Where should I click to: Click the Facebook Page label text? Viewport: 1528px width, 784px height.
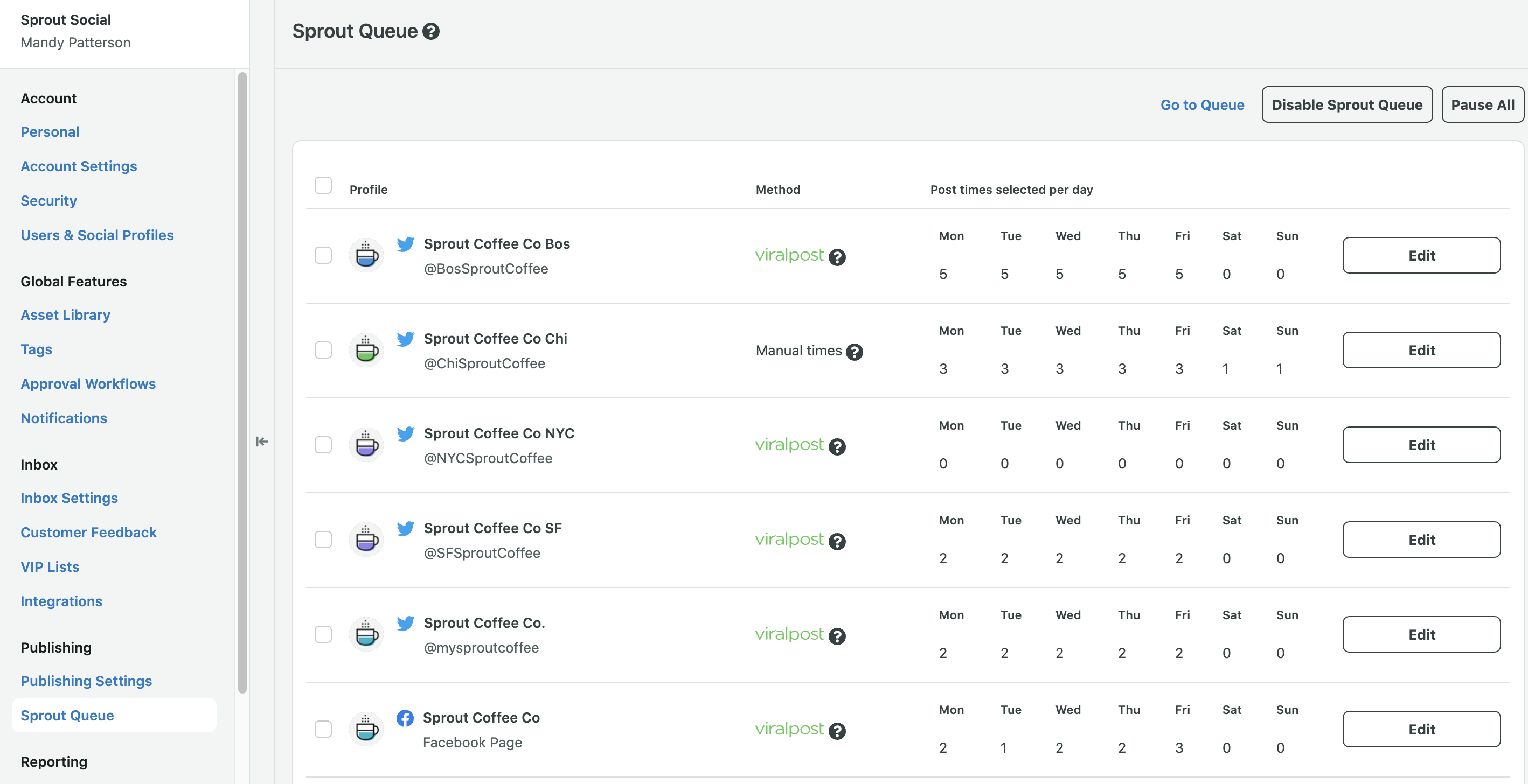[472, 743]
